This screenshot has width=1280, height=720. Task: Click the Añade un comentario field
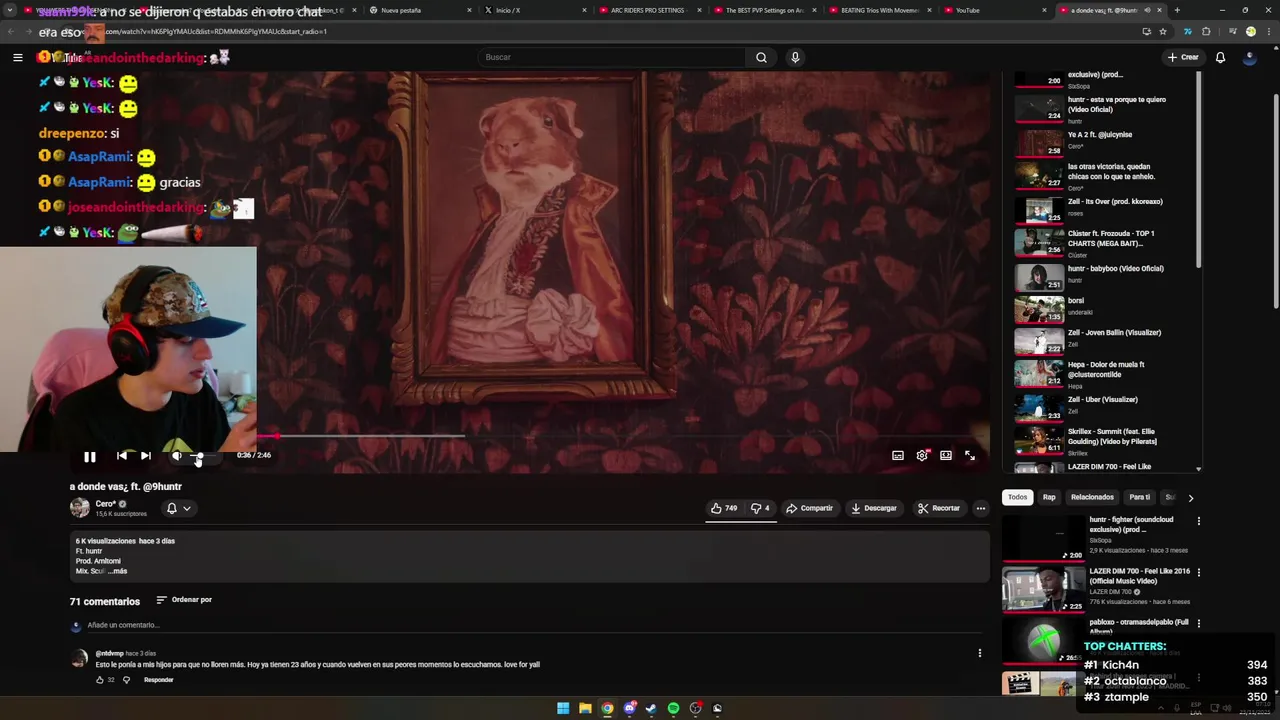point(535,626)
